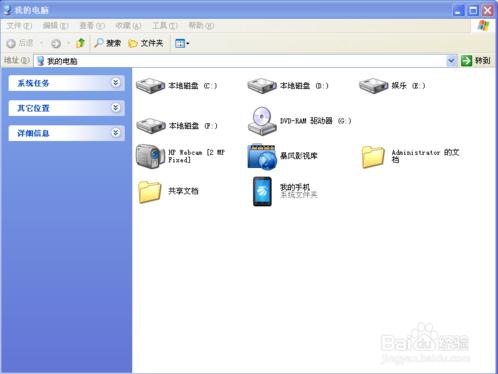Open the 帮助(H) menu
498x374 pixels.
coord(201,26)
